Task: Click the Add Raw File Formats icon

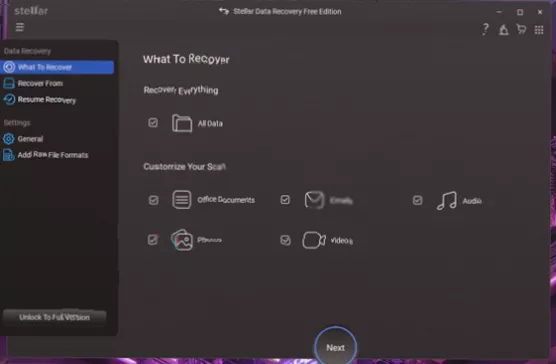Action: 9,155
